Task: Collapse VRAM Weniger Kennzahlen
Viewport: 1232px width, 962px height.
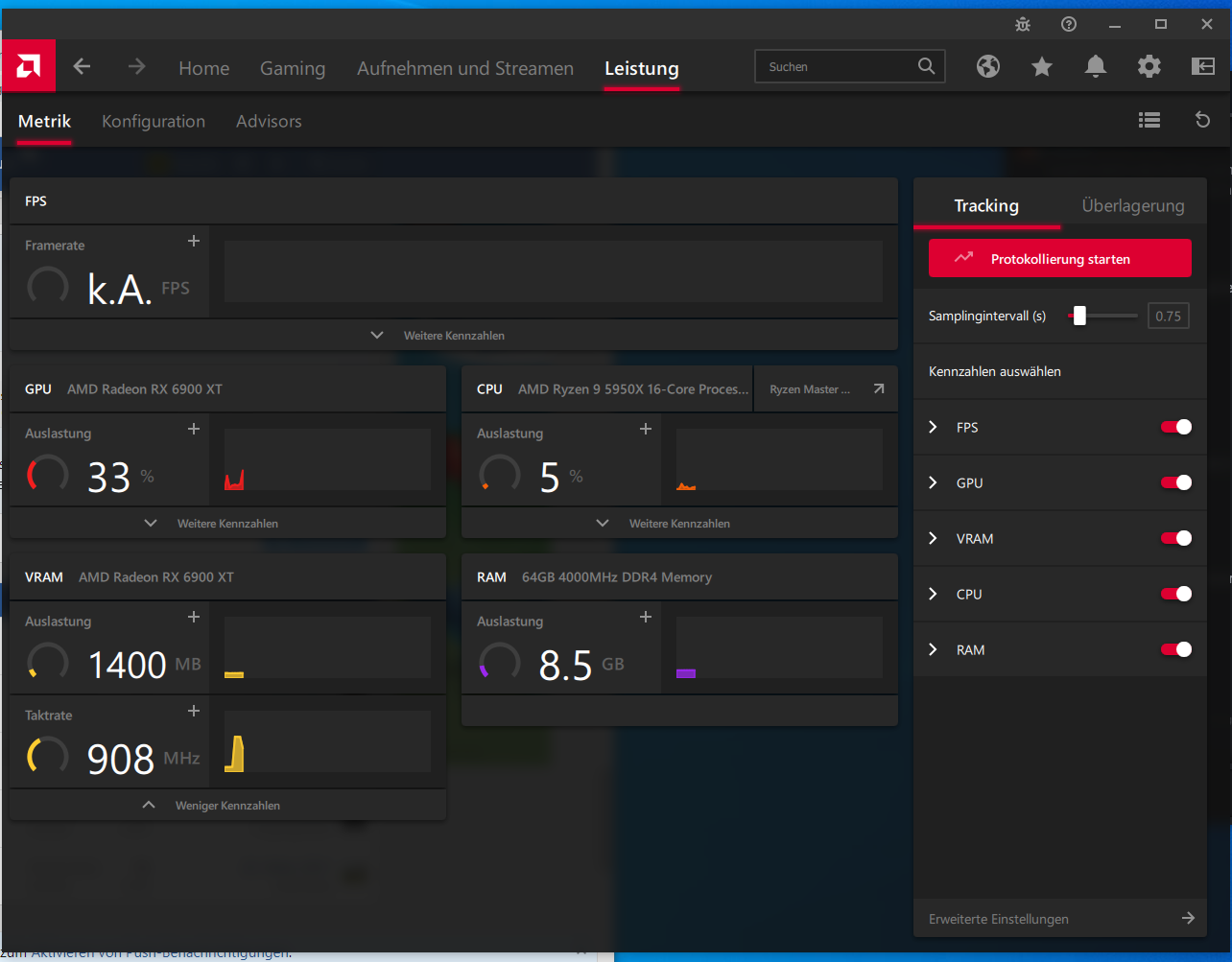Action: [x=227, y=806]
